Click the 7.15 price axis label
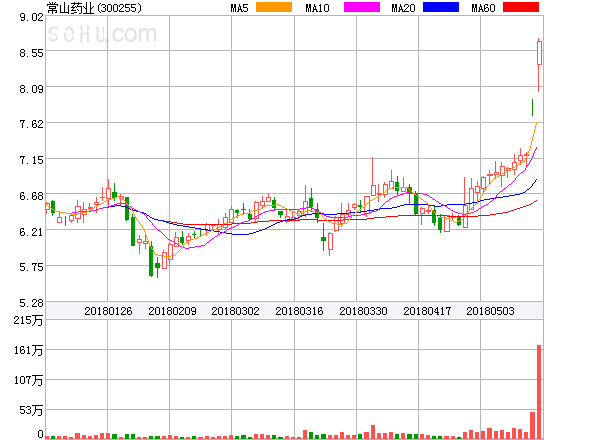This screenshot has width=600, height=440. tap(31, 160)
